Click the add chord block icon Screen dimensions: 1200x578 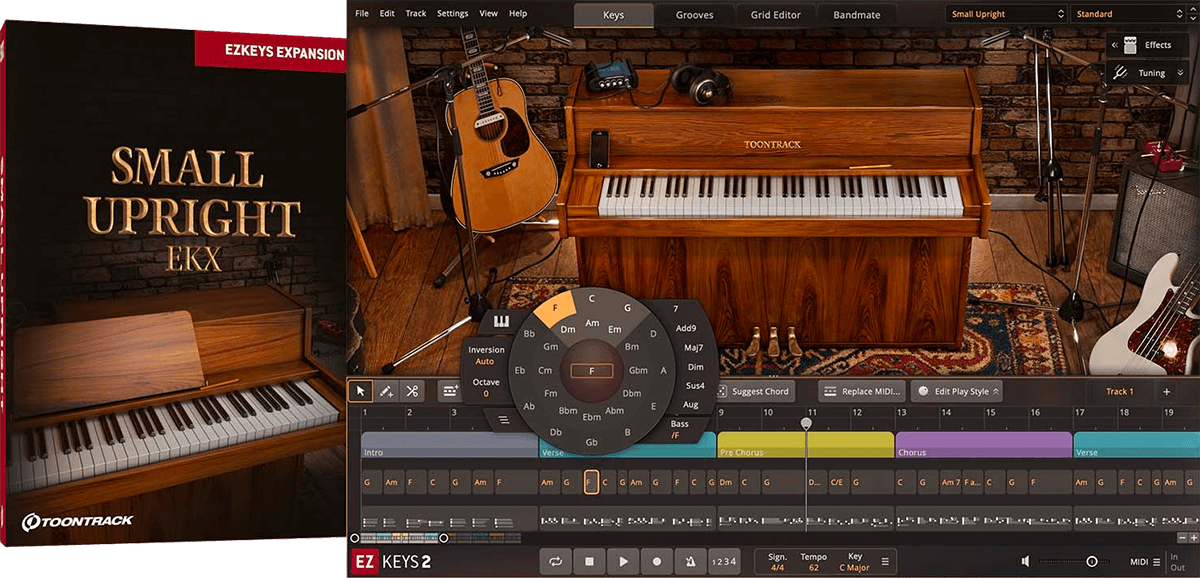coord(449,391)
